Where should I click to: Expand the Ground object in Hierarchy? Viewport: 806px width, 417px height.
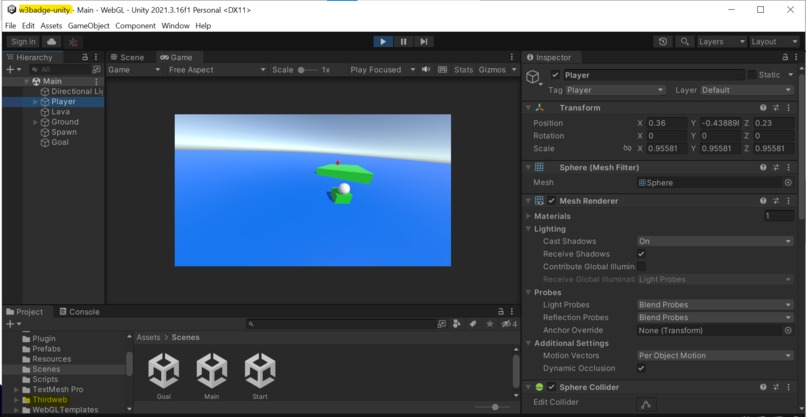click(x=35, y=122)
